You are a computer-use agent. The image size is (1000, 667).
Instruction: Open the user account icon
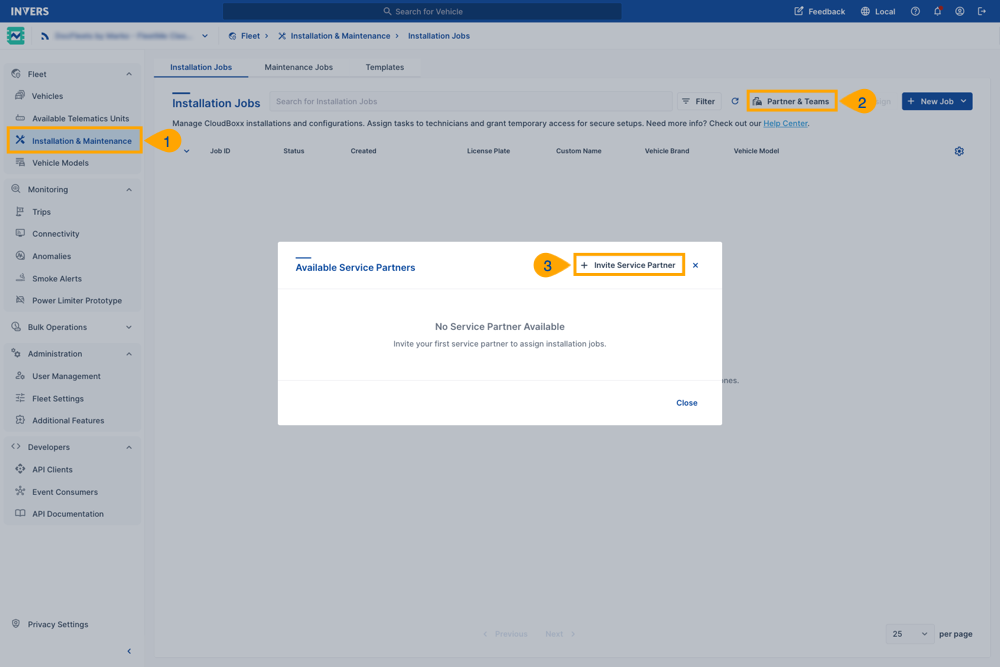[x=959, y=12]
